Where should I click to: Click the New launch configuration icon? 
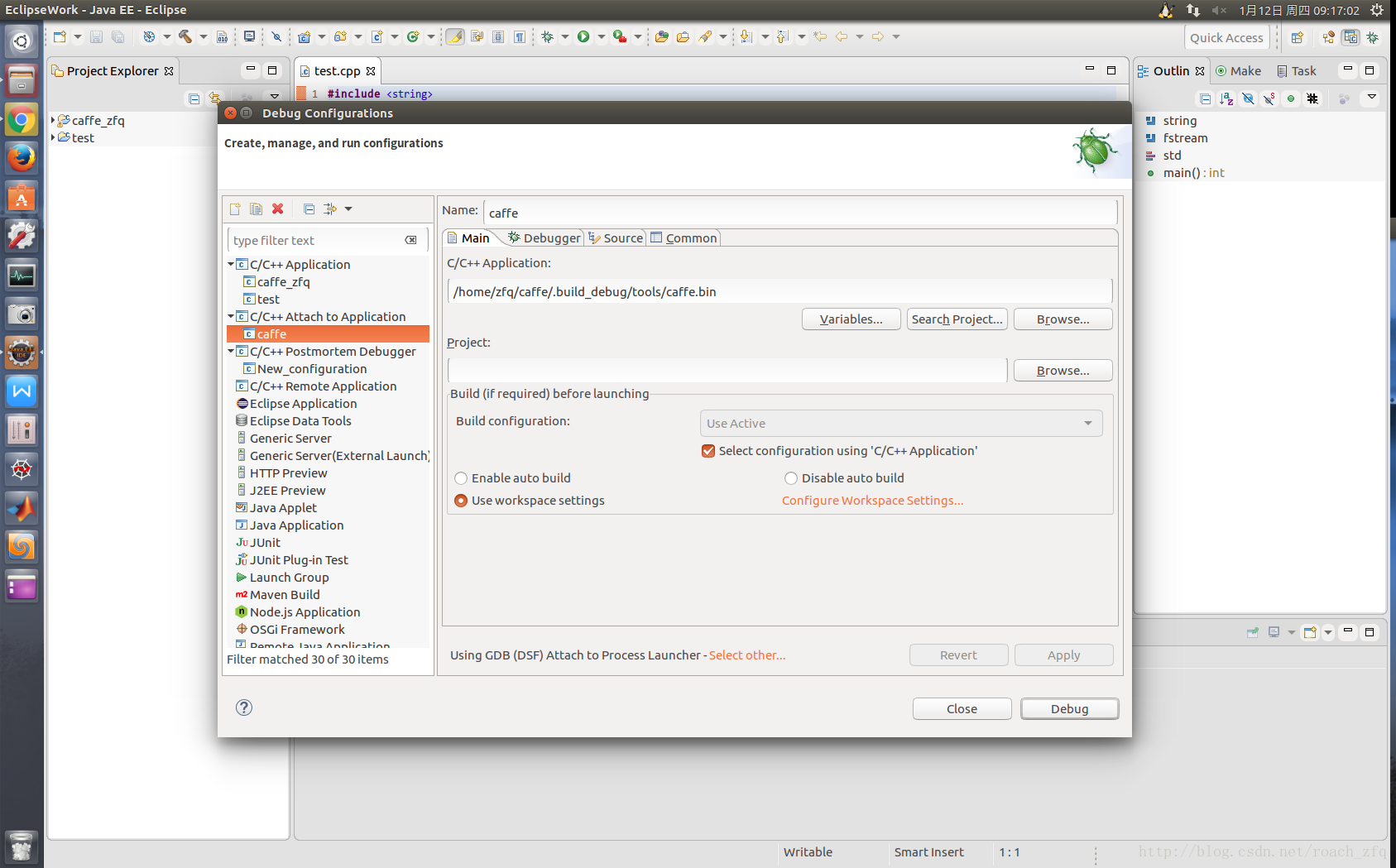[x=235, y=209]
